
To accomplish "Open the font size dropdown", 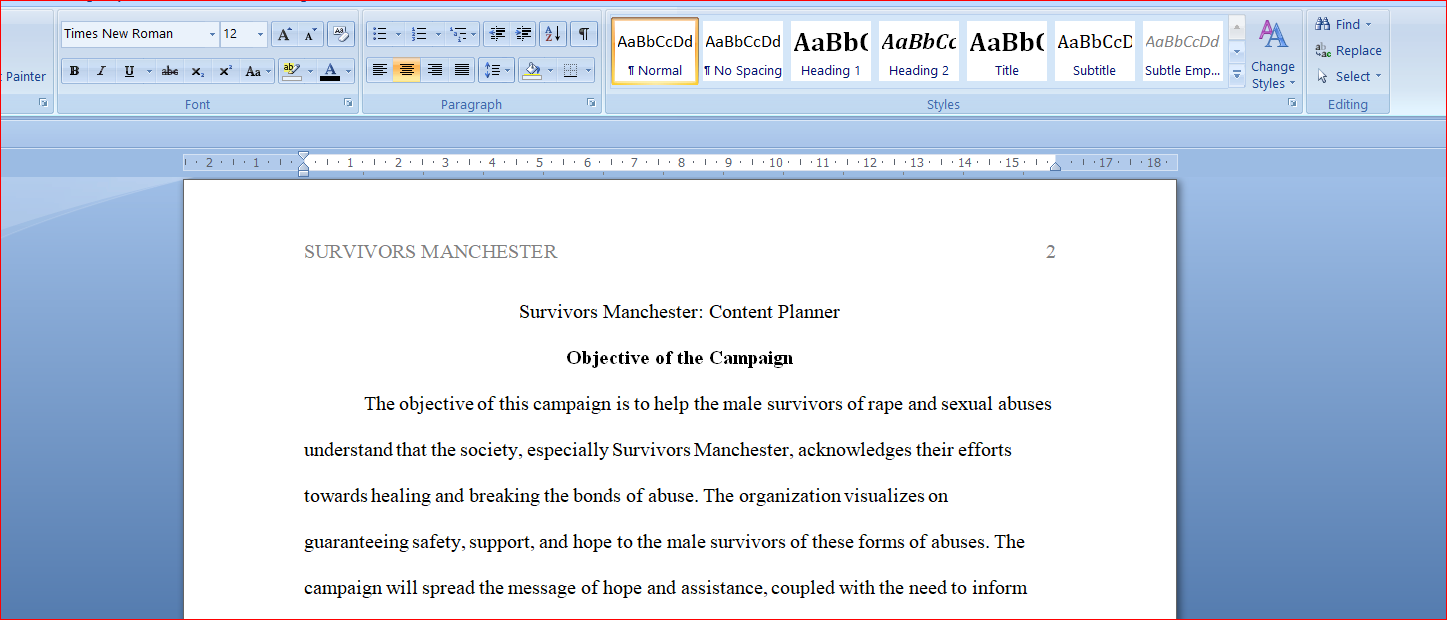I will click(x=260, y=34).
